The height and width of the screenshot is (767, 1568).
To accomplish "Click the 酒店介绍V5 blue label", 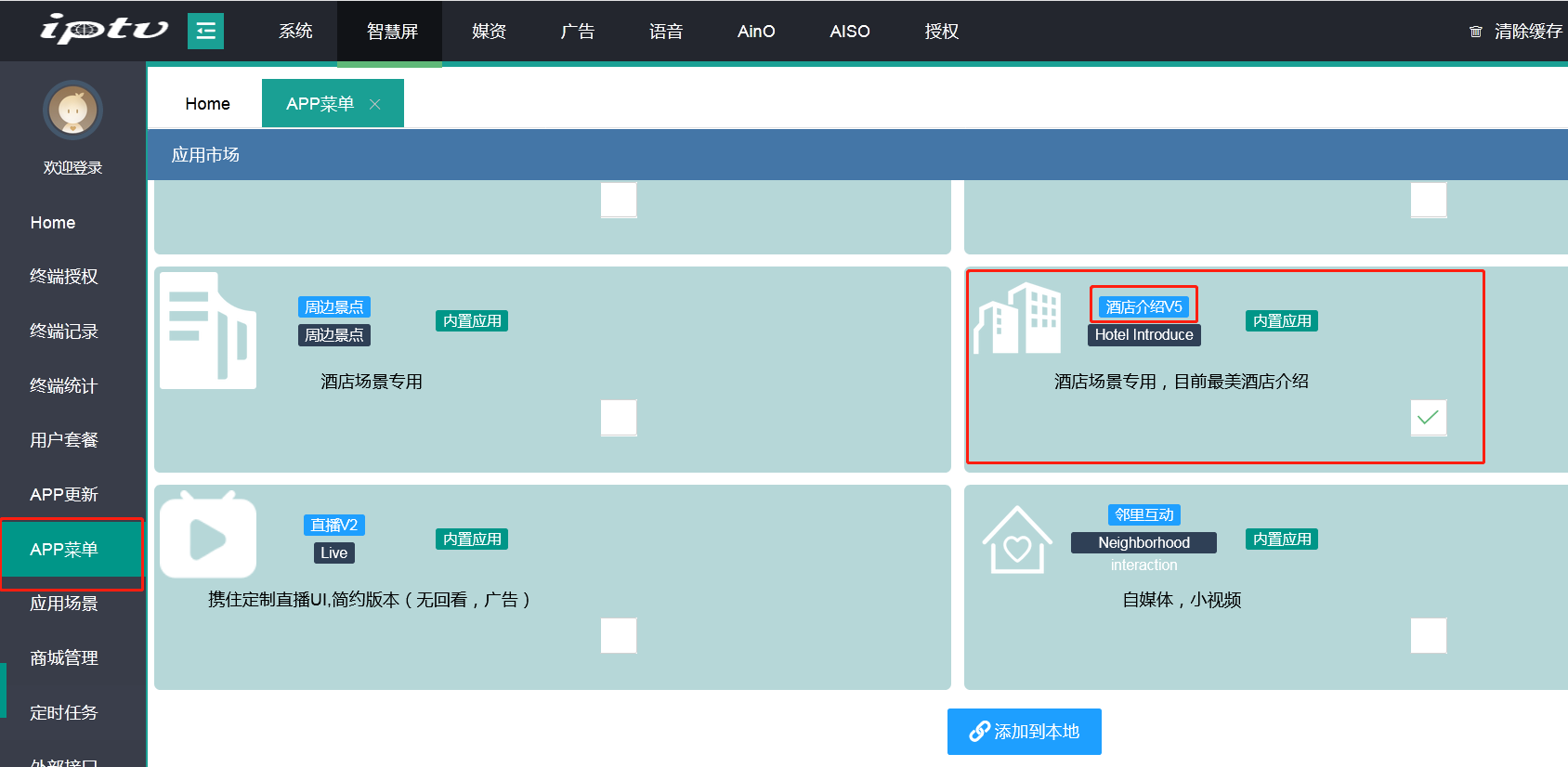I will point(1143,306).
